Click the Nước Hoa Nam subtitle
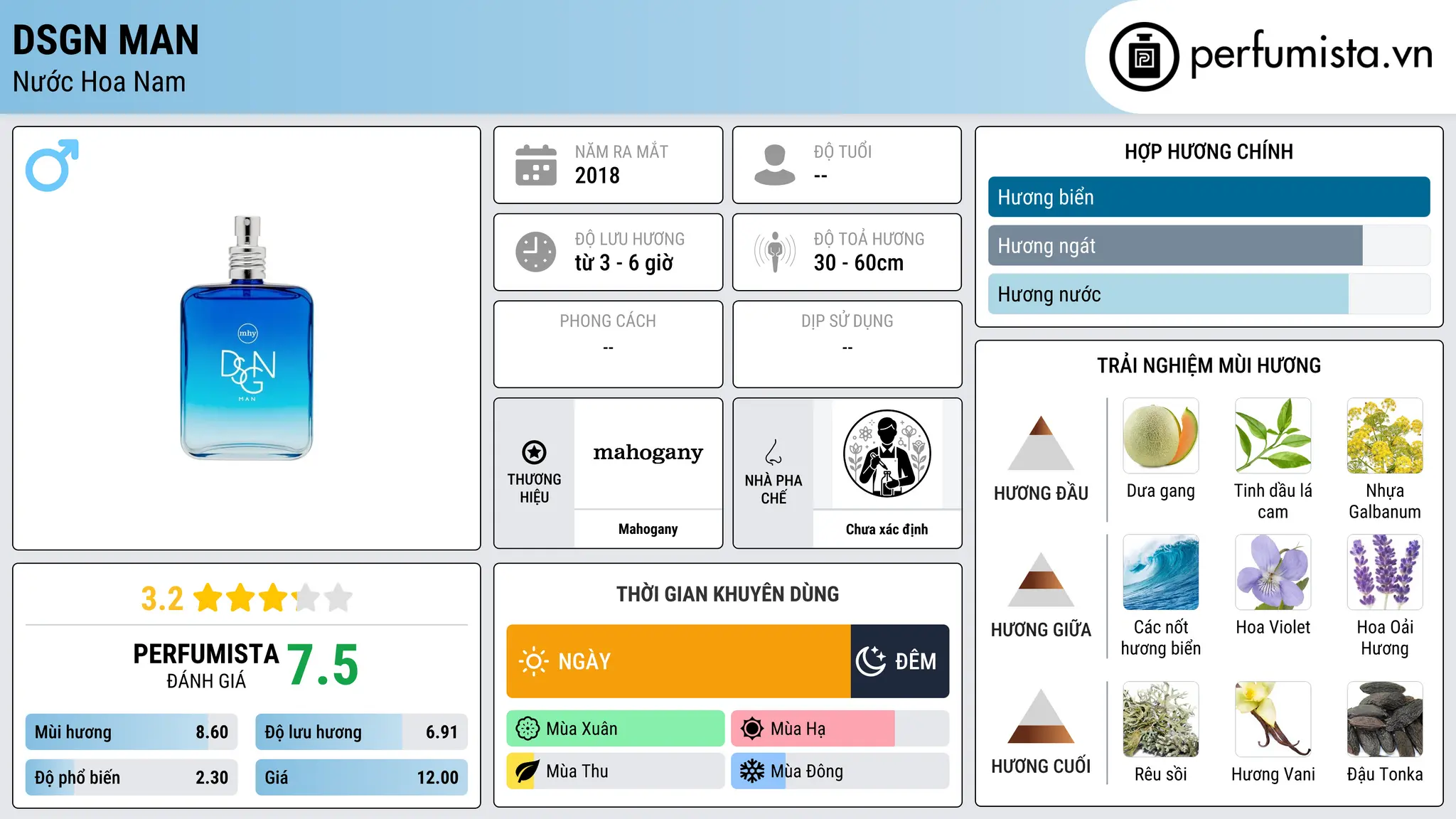This screenshot has height=819, width=1456. (99, 82)
